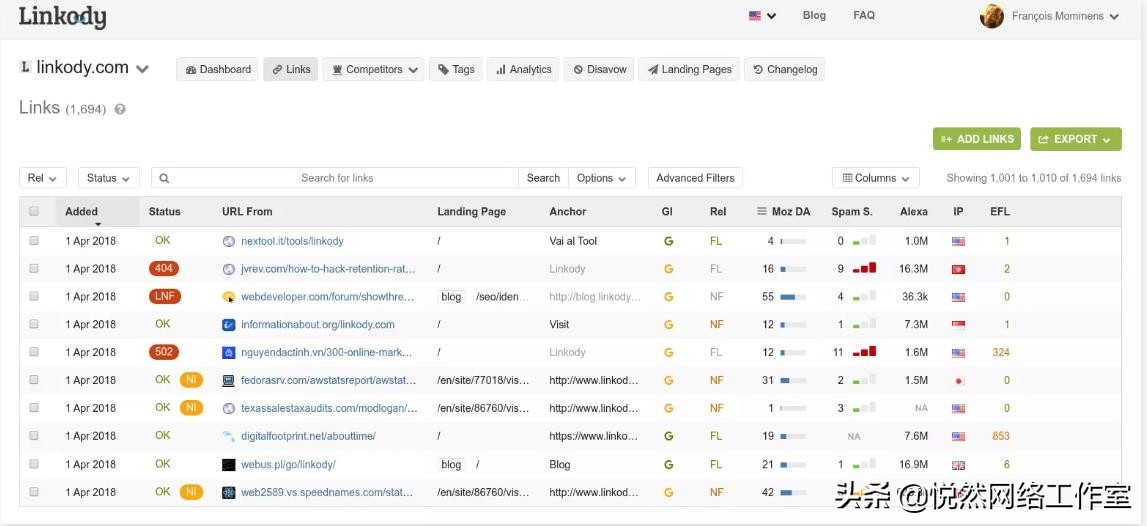Tick the checkbox for fedorasrv.com row
Screen dimensions: 1147x526
click(34, 380)
